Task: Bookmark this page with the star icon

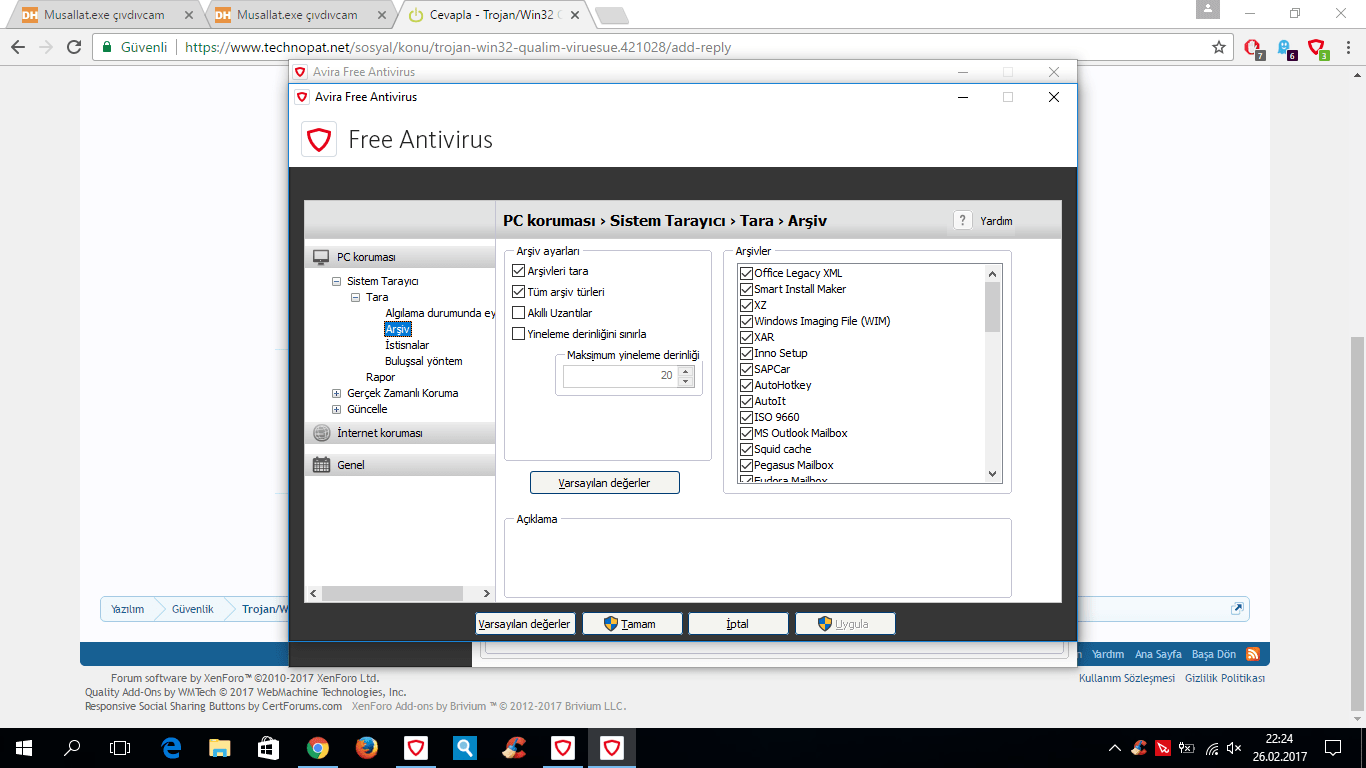Action: click(x=1219, y=47)
